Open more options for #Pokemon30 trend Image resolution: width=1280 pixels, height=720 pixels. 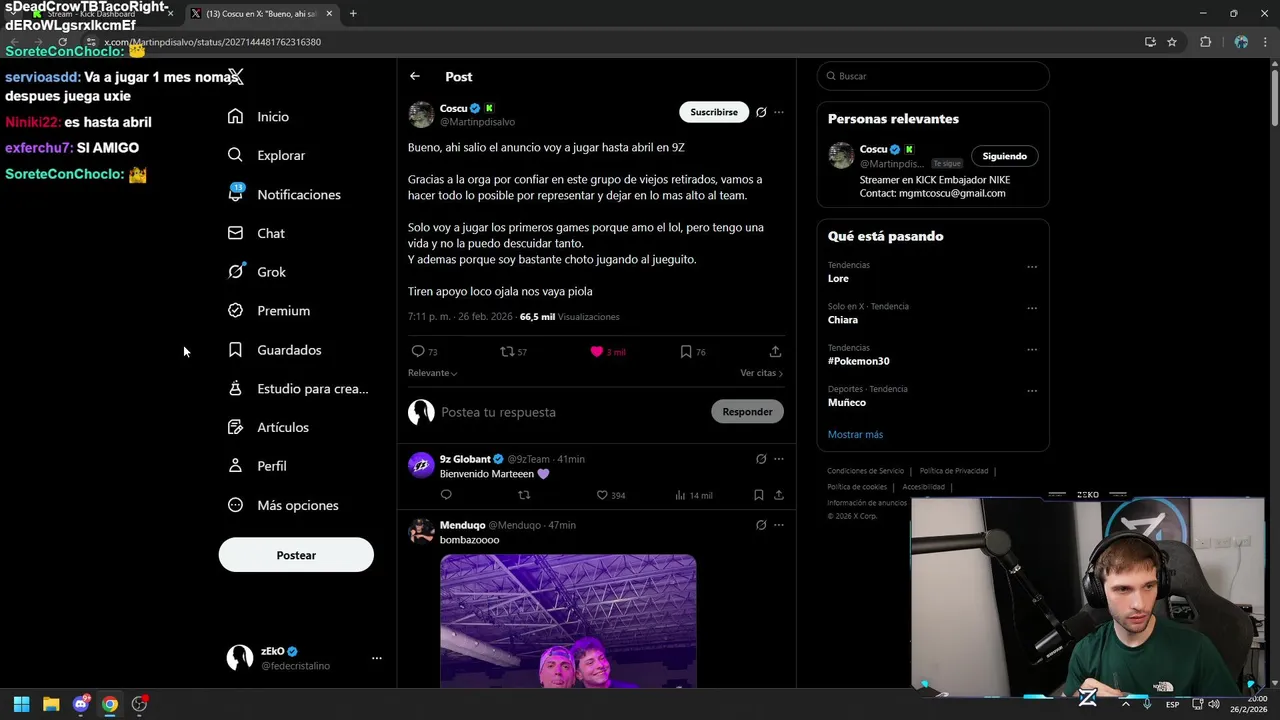click(x=1032, y=350)
